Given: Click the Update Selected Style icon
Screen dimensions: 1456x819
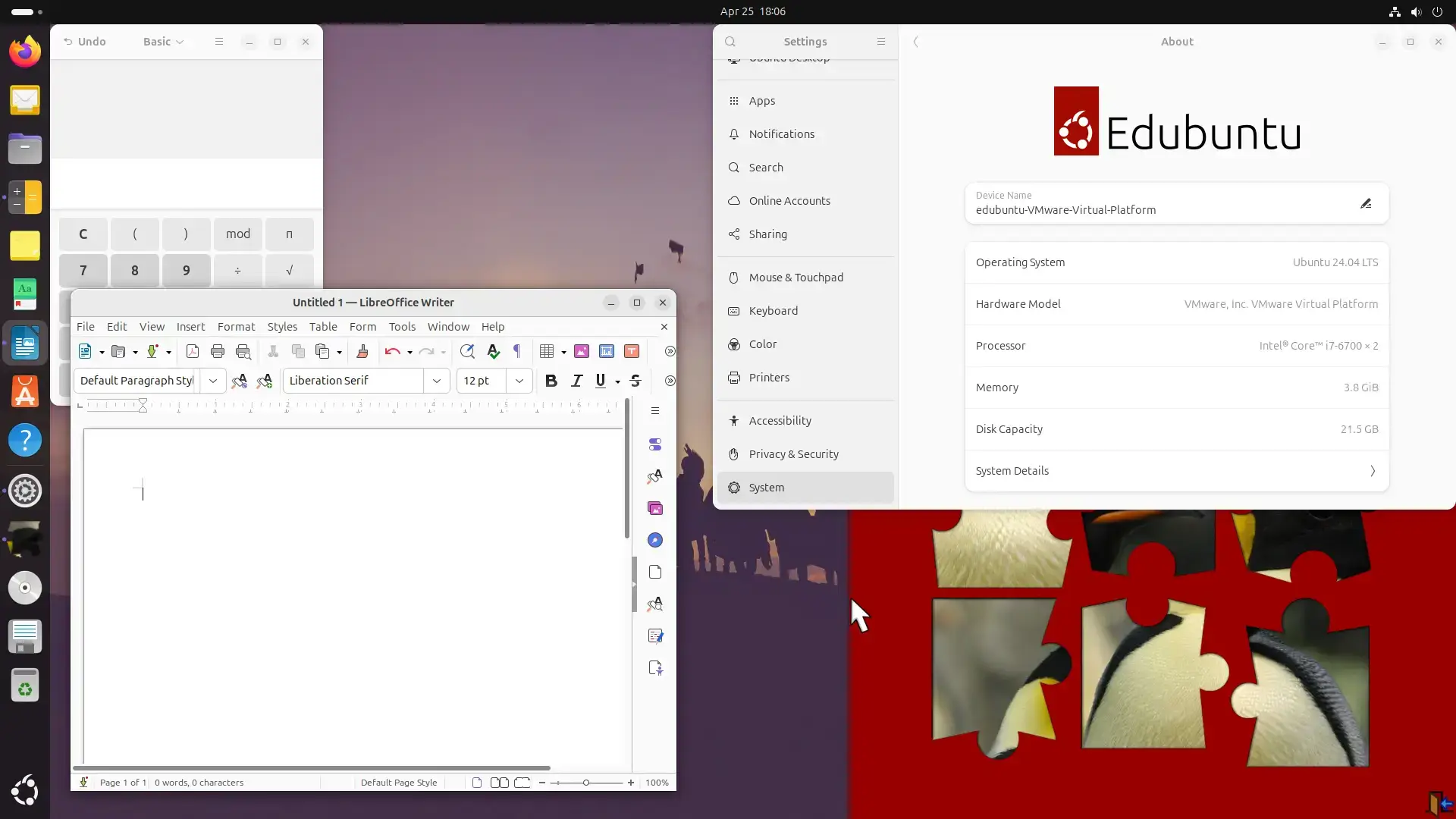Looking at the screenshot, I should click(x=239, y=381).
